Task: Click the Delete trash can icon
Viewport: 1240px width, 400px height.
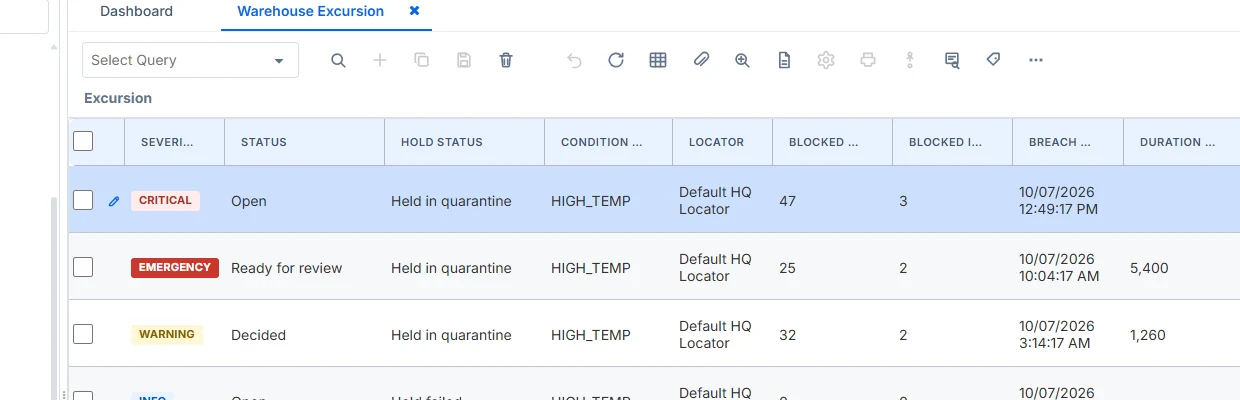Action: click(506, 60)
